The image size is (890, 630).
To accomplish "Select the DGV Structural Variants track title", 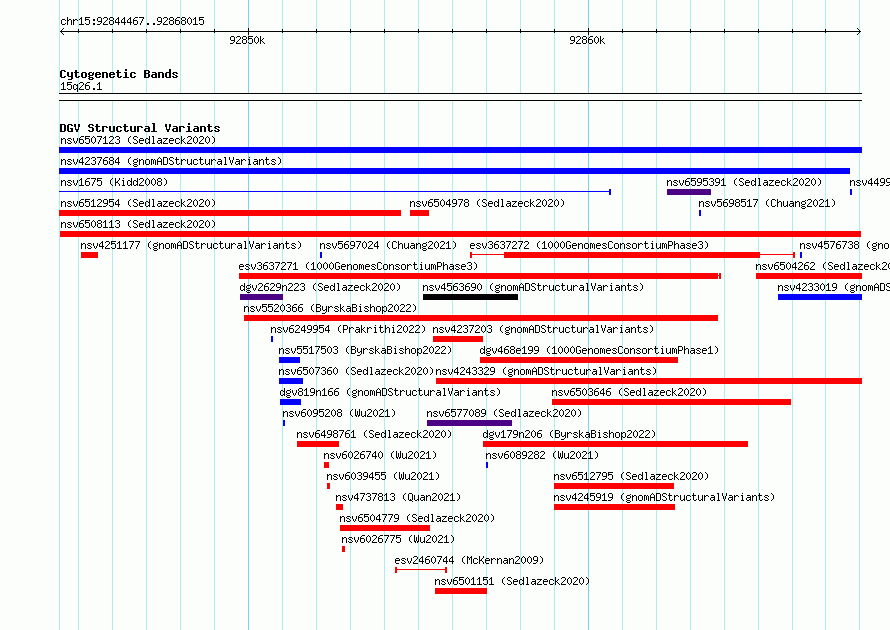I will pyautogui.click(x=140, y=128).
